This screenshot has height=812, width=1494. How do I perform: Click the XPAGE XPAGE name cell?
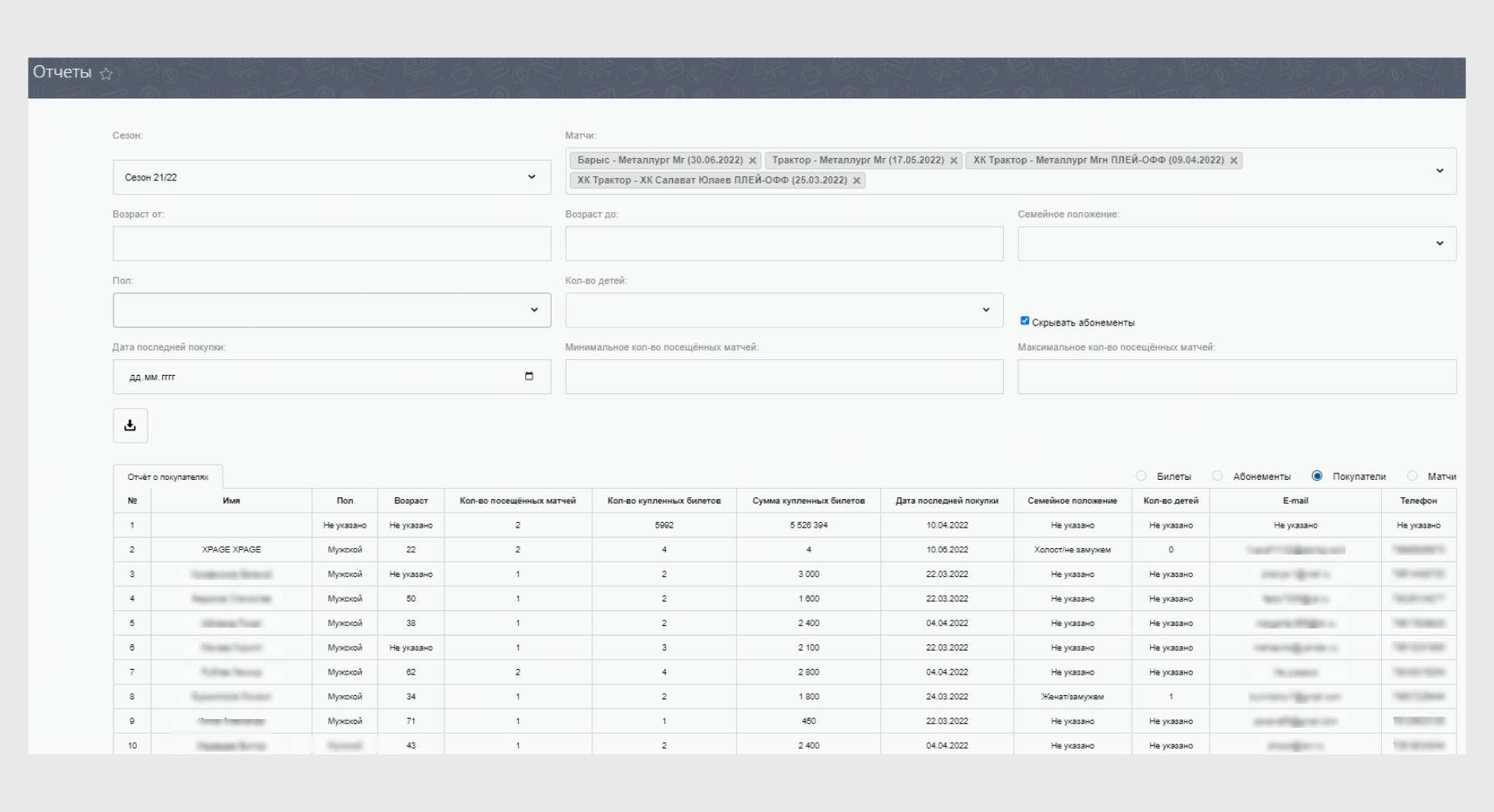(231, 550)
